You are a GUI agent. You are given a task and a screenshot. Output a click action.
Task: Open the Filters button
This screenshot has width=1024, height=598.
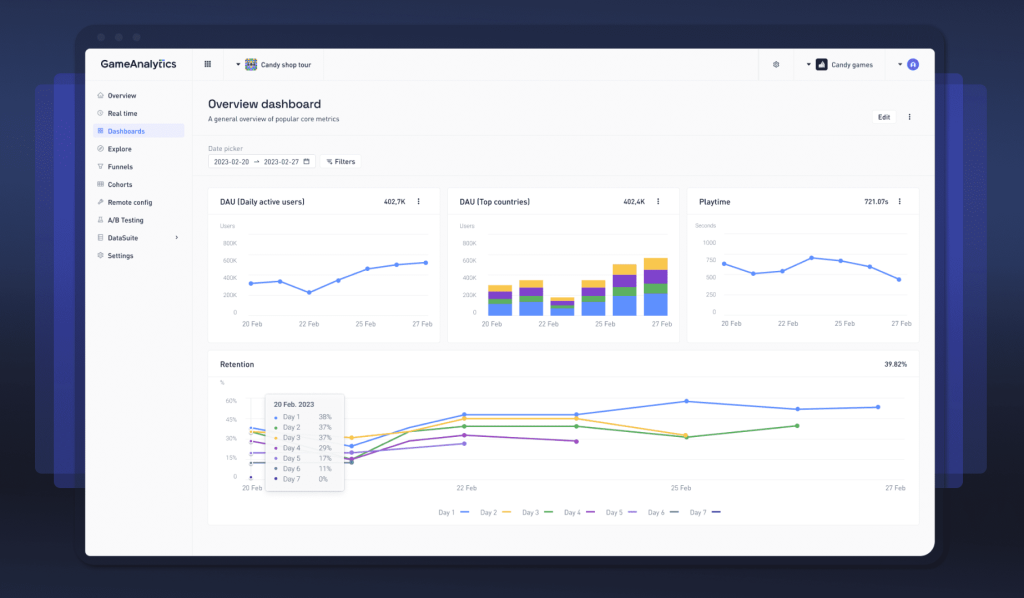click(340, 161)
